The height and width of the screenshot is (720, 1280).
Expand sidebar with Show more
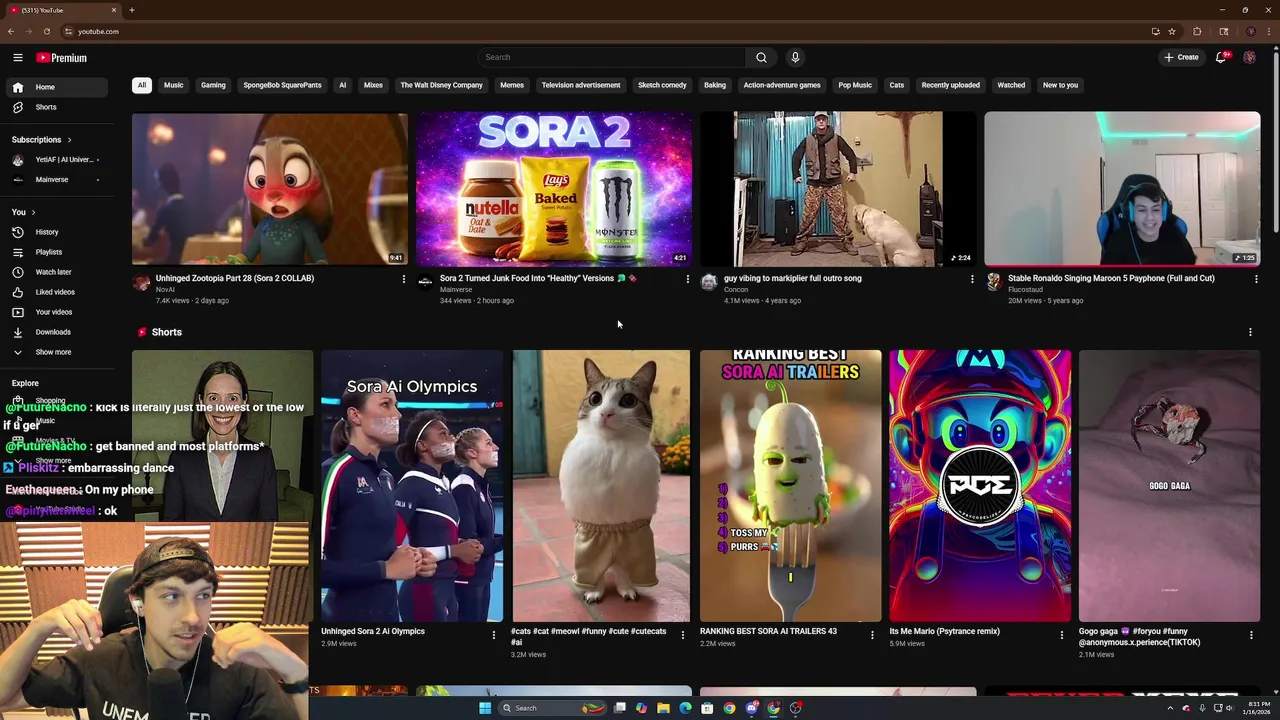pyautogui.click(x=55, y=352)
